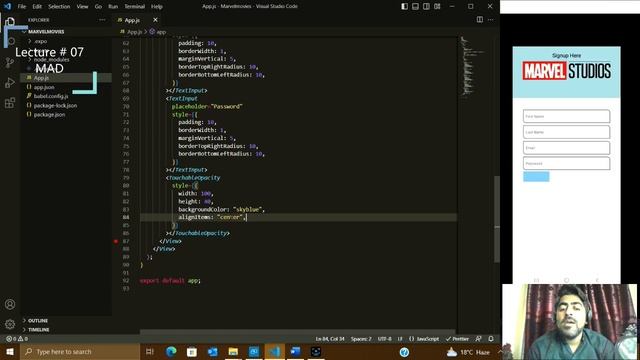Open package.json in the explorer
This screenshot has width=640, height=360.
coord(66,115)
